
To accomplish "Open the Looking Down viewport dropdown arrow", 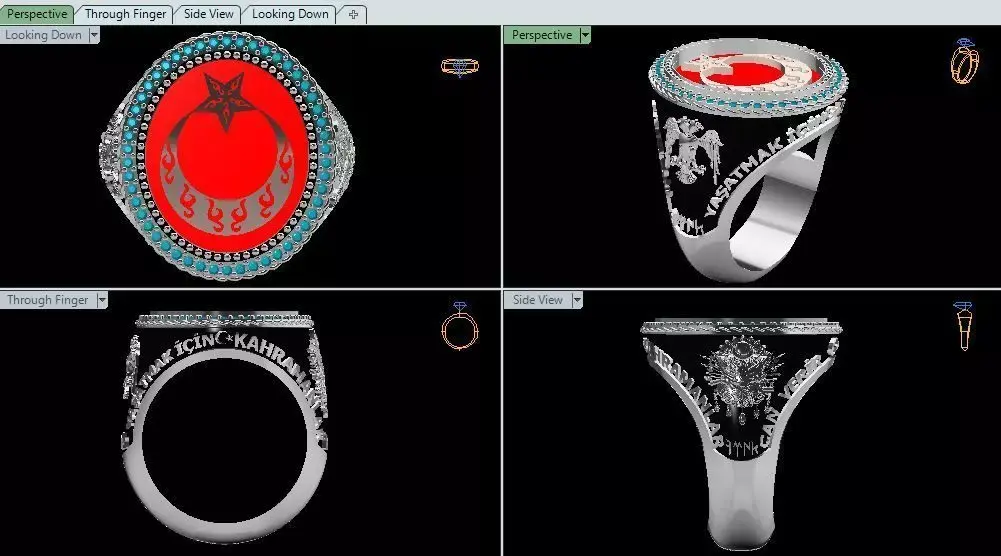I will tap(94, 35).
